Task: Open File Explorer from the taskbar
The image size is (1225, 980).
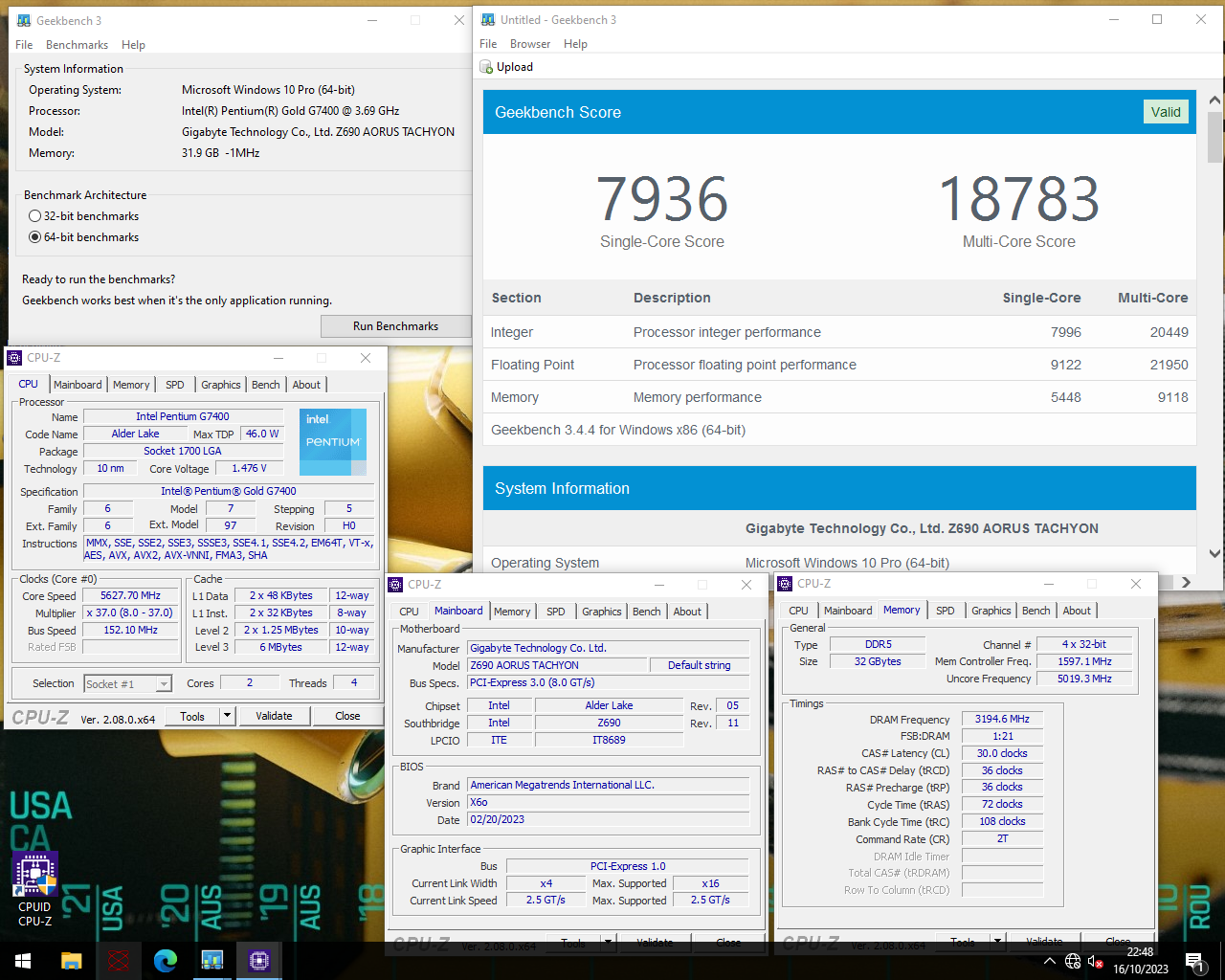Action: [71, 961]
